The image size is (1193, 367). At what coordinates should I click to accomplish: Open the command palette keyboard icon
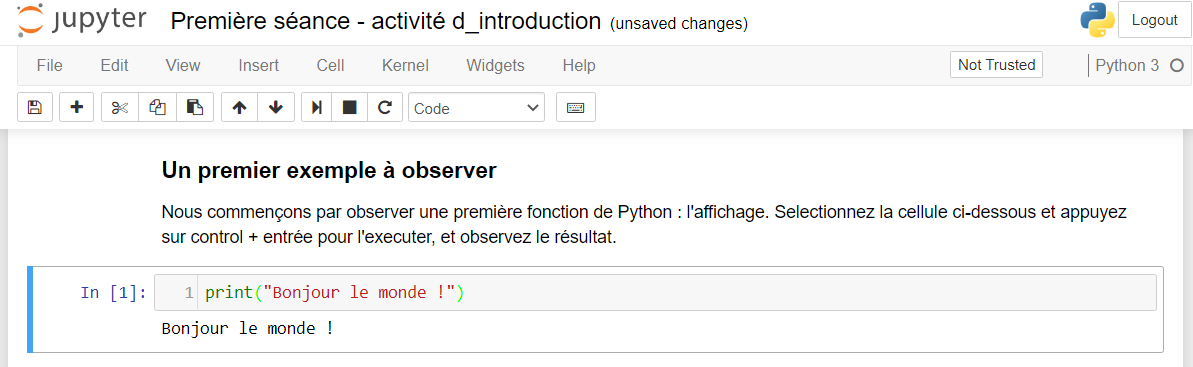[576, 107]
